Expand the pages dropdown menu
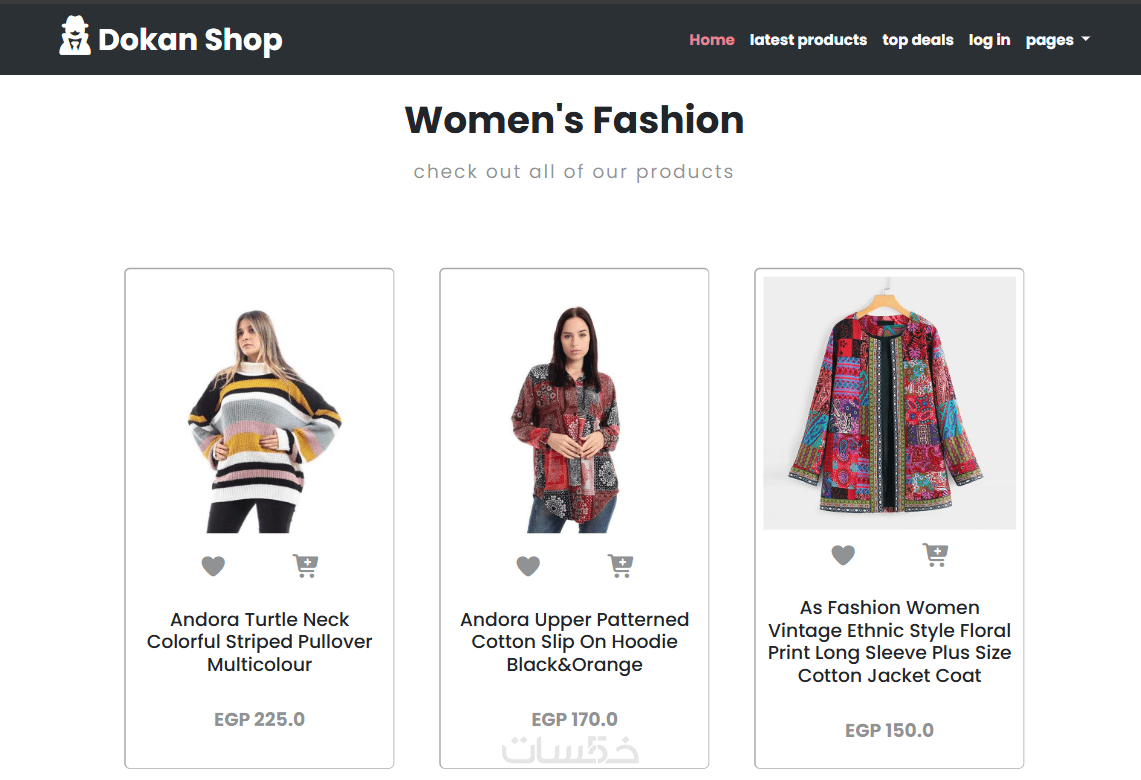Image resolution: width=1141 pixels, height=780 pixels. click(x=1057, y=40)
